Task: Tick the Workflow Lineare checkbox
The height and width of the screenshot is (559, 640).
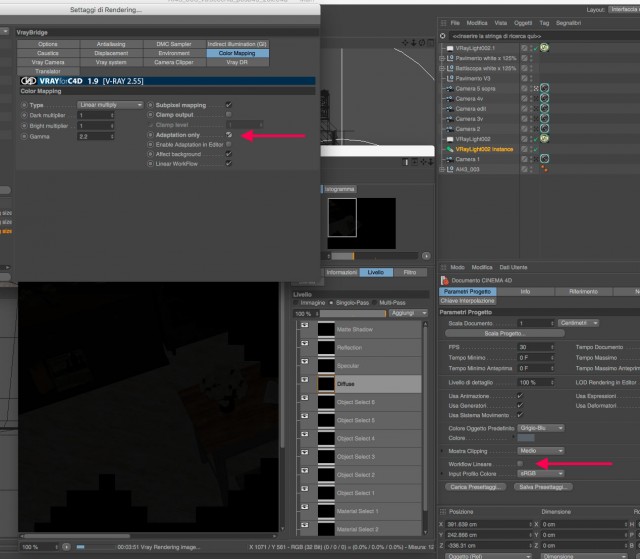Action: pyautogui.click(x=520, y=464)
